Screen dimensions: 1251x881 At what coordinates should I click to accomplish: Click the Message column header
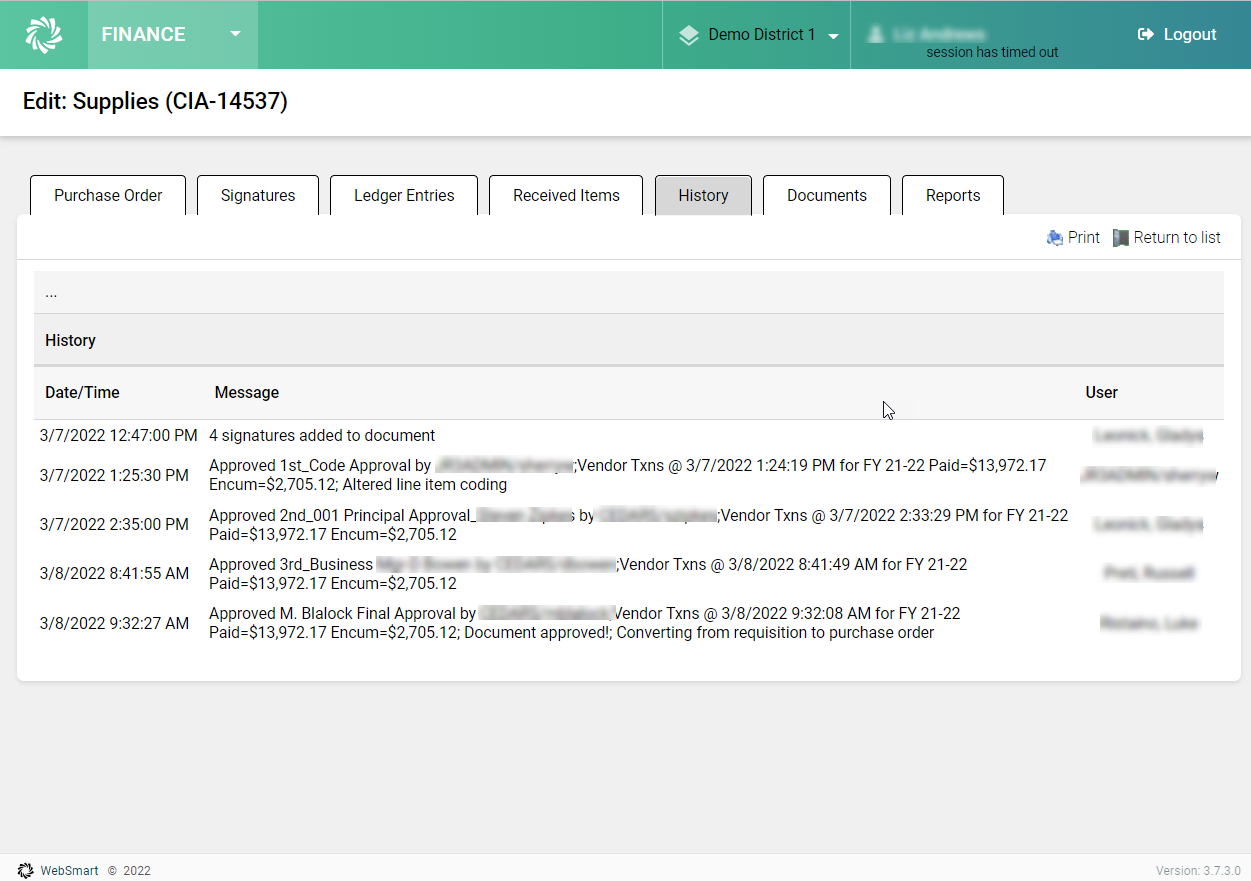[247, 392]
